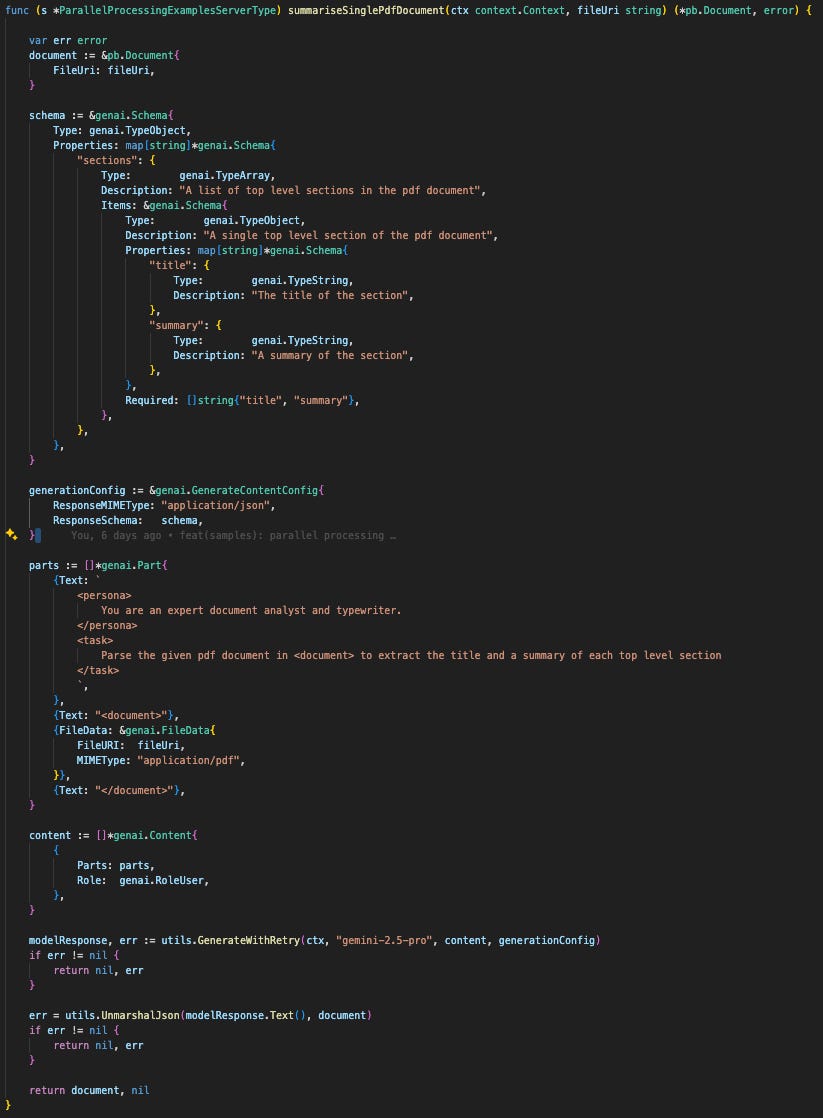The width and height of the screenshot is (823, 1118).
Task: Click the "Required:" field name
Action: pos(152,401)
